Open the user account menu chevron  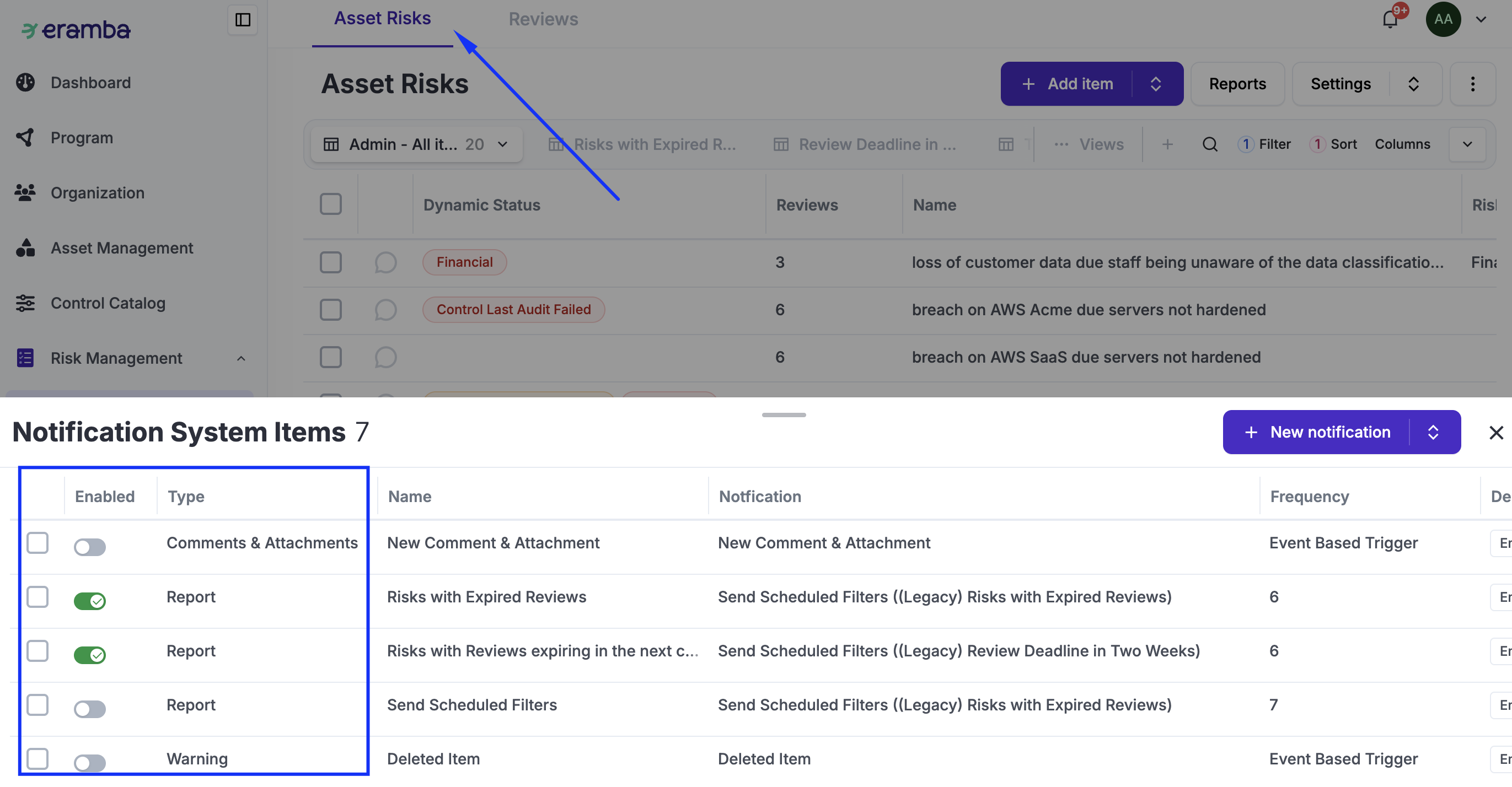pyautogui.click(x=1482, y=19)
